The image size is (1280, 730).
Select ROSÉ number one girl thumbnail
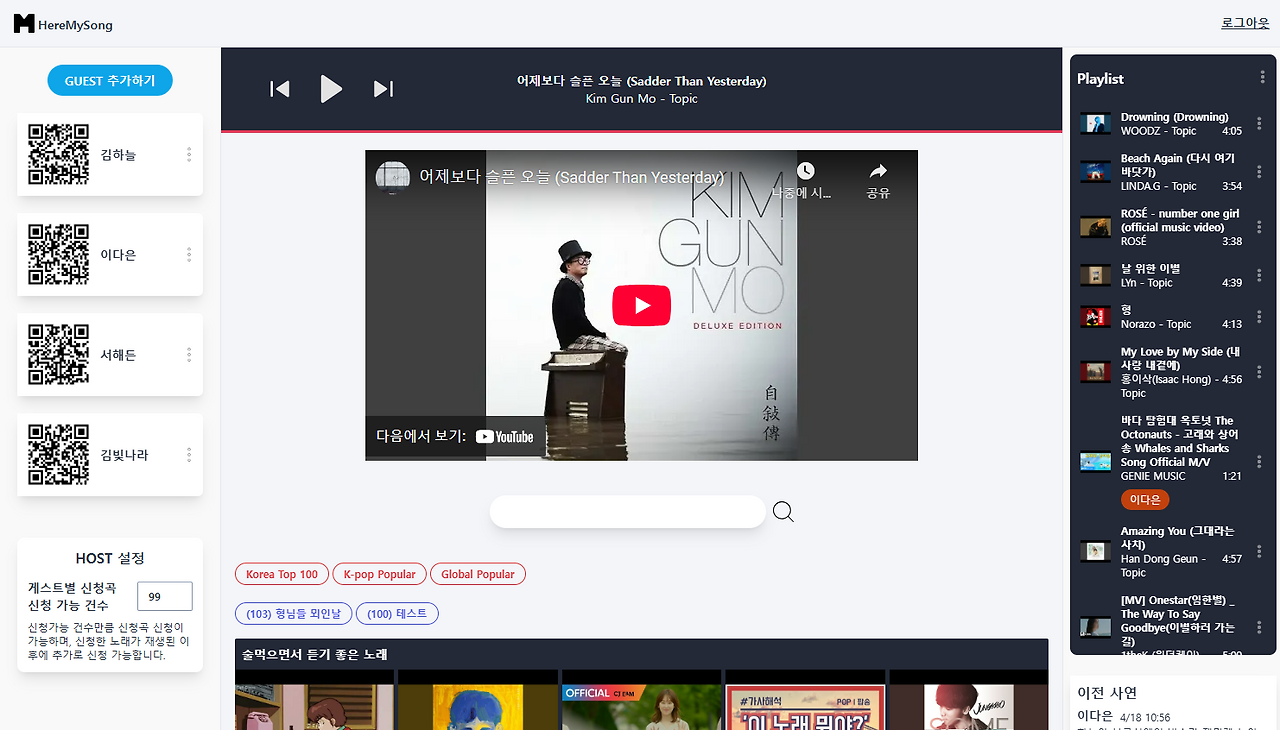(1096, 227)
